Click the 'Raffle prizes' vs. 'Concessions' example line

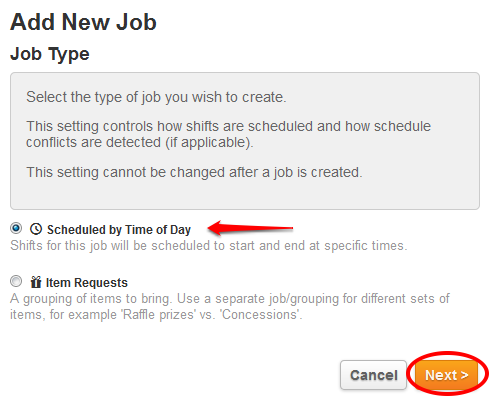pos(156,315)
